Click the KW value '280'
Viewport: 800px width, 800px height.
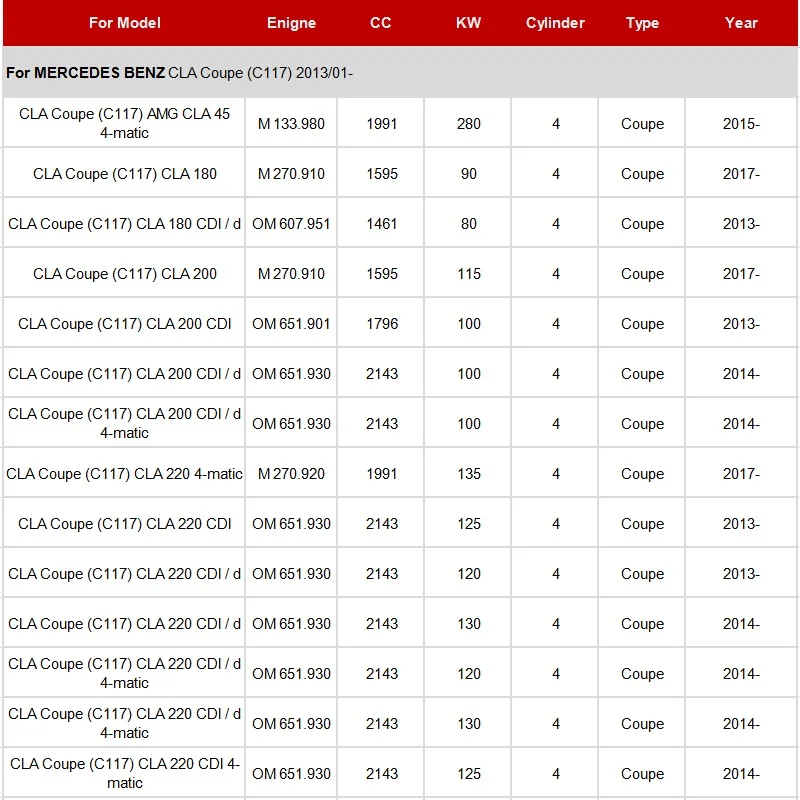click(x=468, y=124)
